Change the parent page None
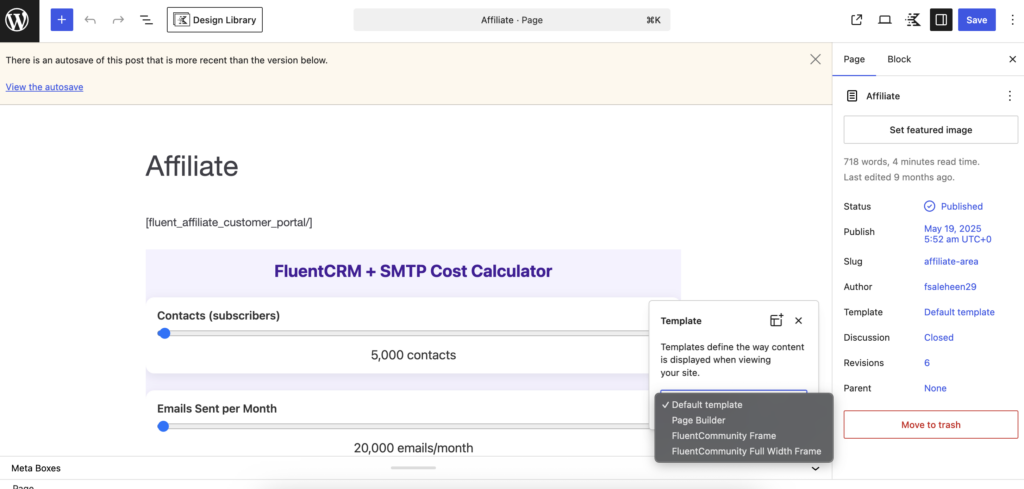 935,388
